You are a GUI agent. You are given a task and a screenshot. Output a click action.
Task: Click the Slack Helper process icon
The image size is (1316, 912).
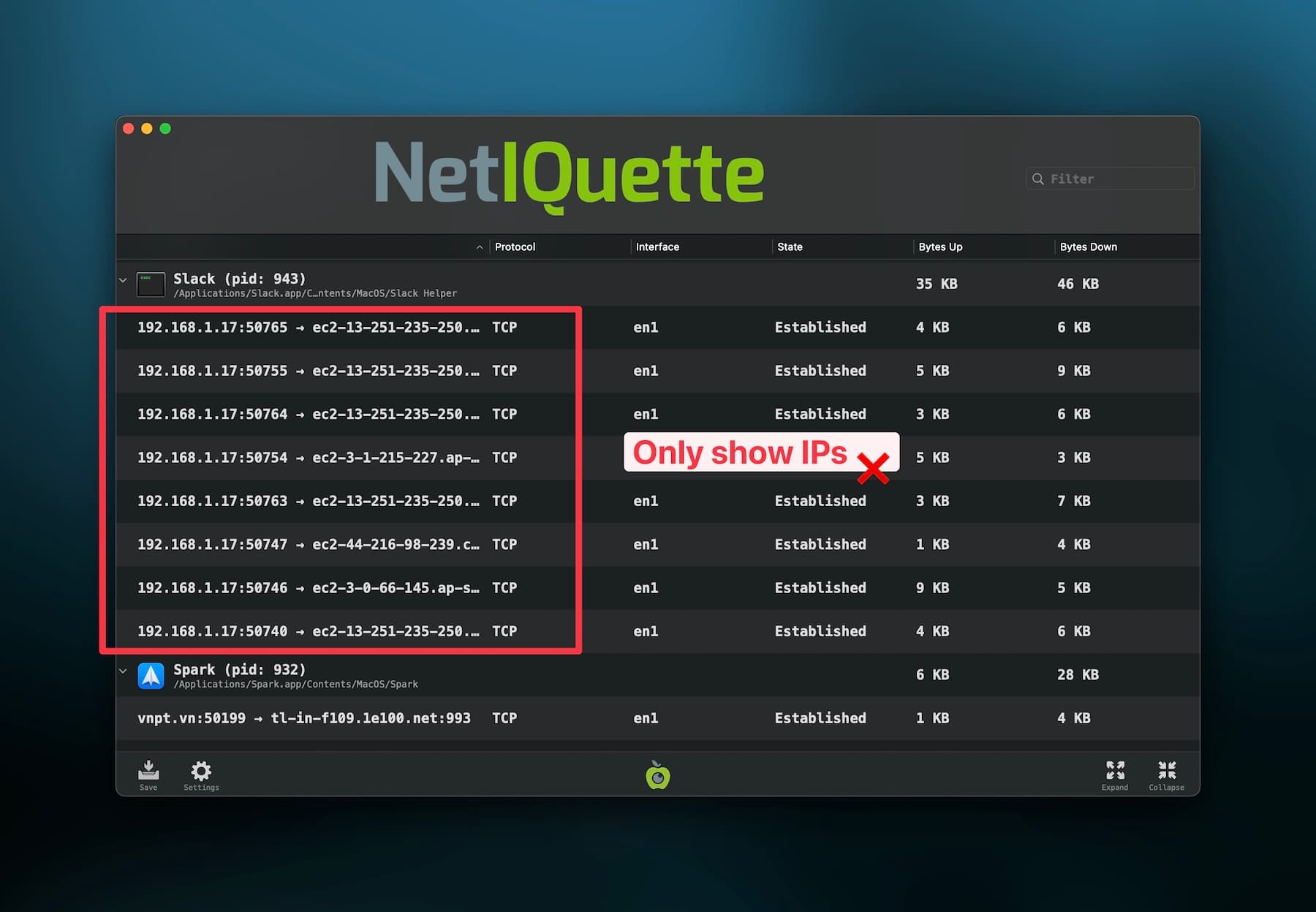pos(151,284)
